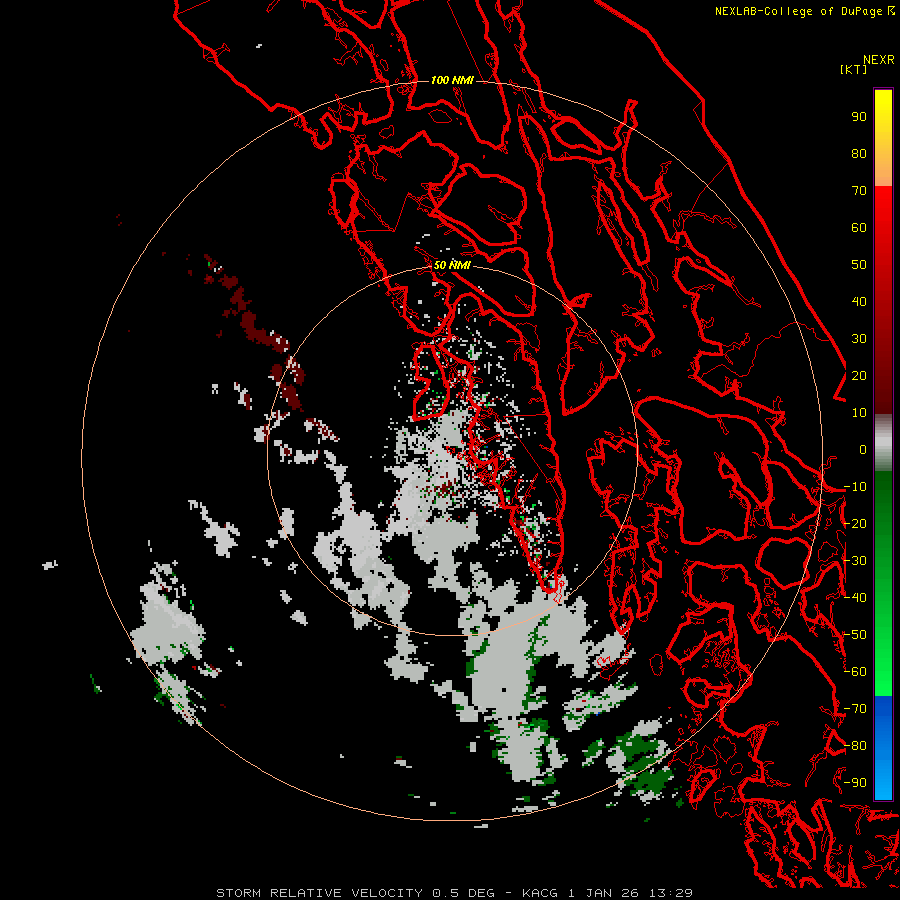Click the 10 value on the velocity scale
The image size is (900, 900).
pos(859,413)
